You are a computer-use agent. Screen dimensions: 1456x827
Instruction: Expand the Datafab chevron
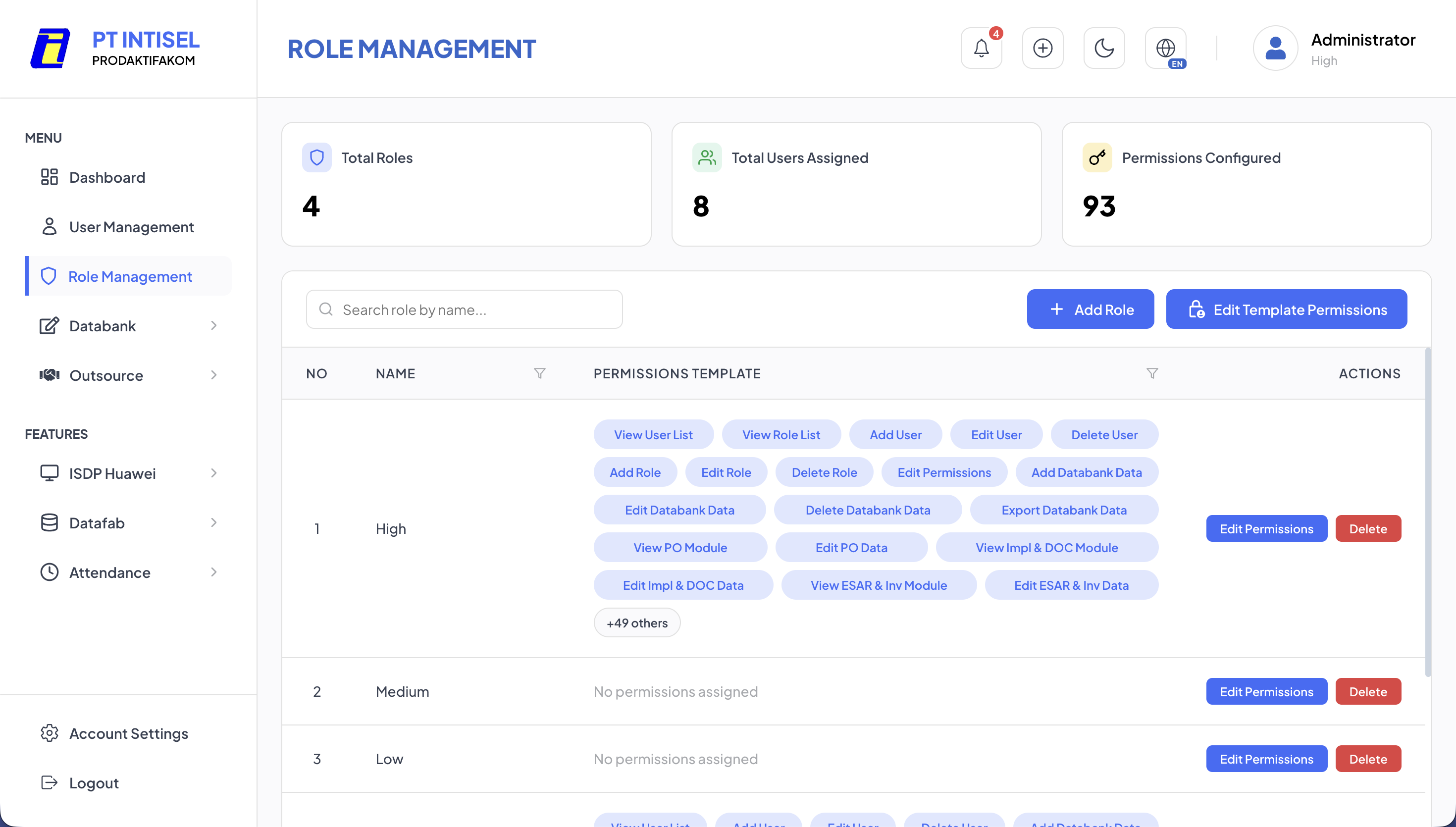(213, 522)
